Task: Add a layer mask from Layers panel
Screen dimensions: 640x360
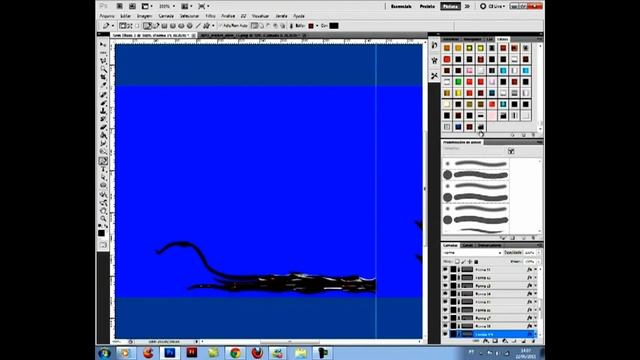Action: click(495, 341)
